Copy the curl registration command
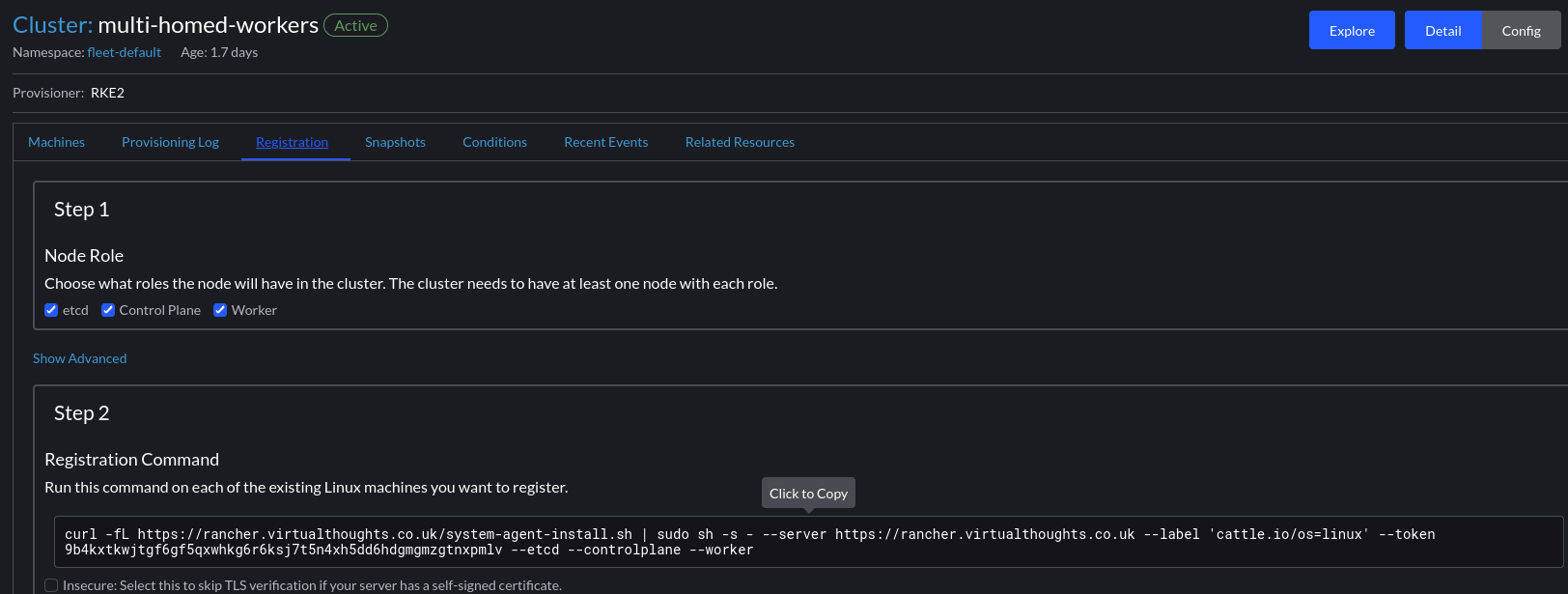The image size is (1568, 594). point(808,542)
